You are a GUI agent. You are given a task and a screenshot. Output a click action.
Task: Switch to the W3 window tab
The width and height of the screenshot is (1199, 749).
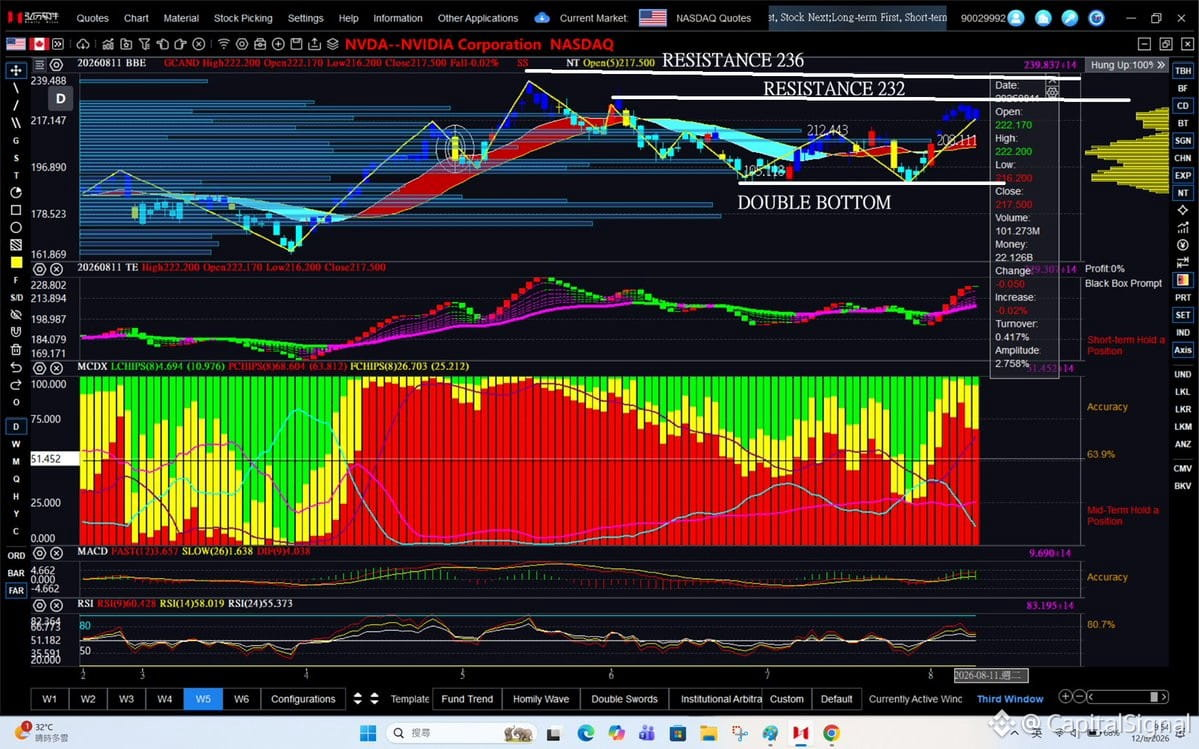click(x=126, y=699)
